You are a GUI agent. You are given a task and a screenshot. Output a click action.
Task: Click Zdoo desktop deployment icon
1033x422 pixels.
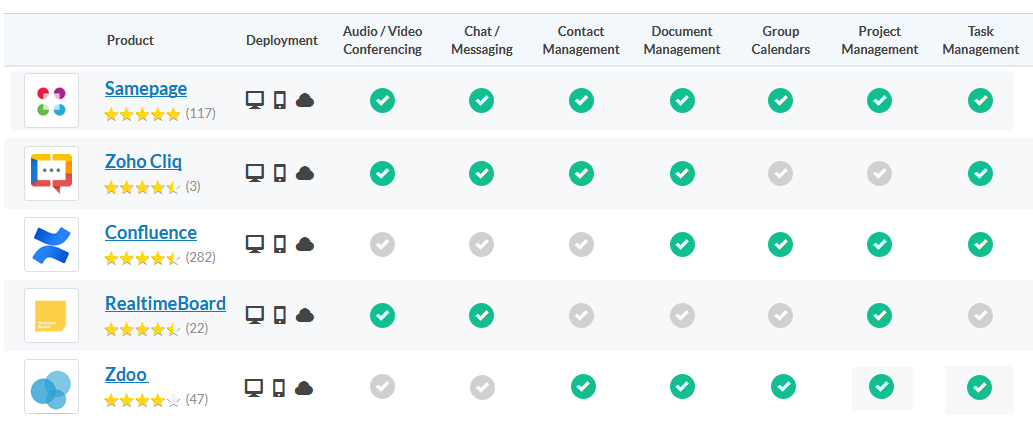[x=254, y=388]
